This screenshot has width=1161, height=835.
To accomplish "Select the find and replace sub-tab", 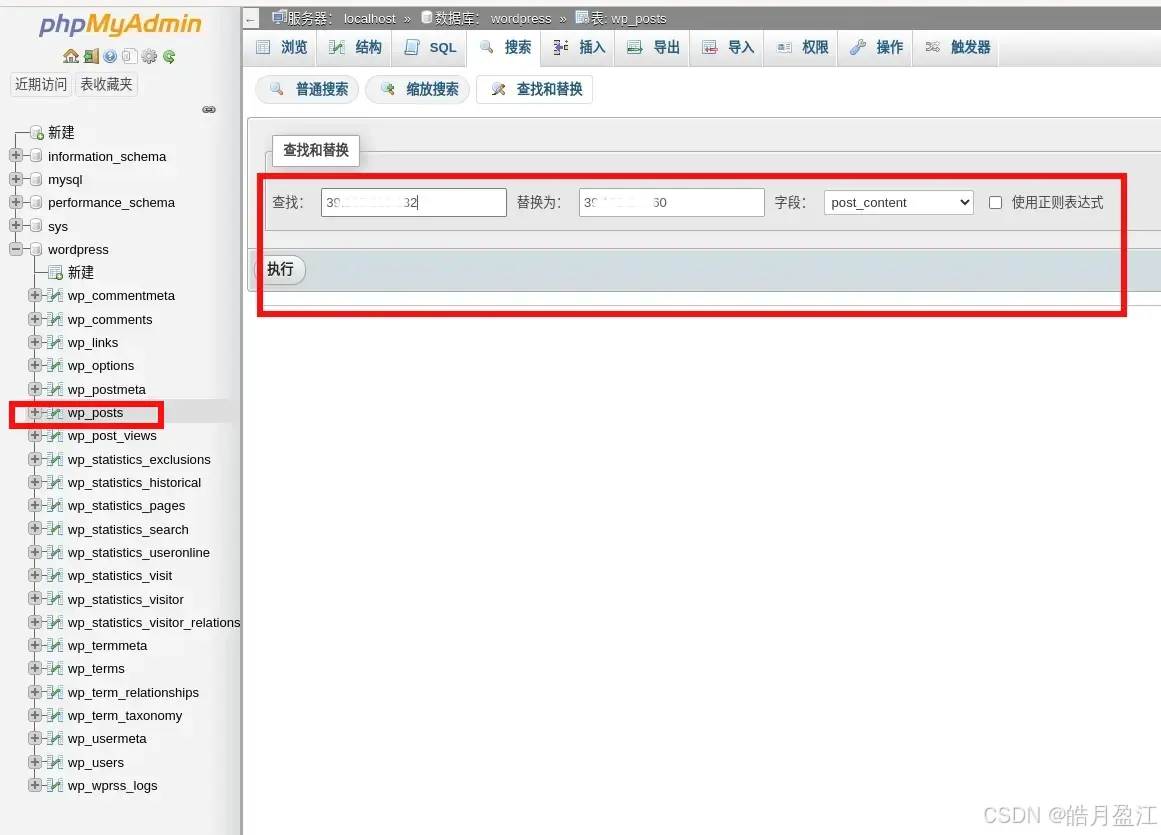I will tap(535, 90).
